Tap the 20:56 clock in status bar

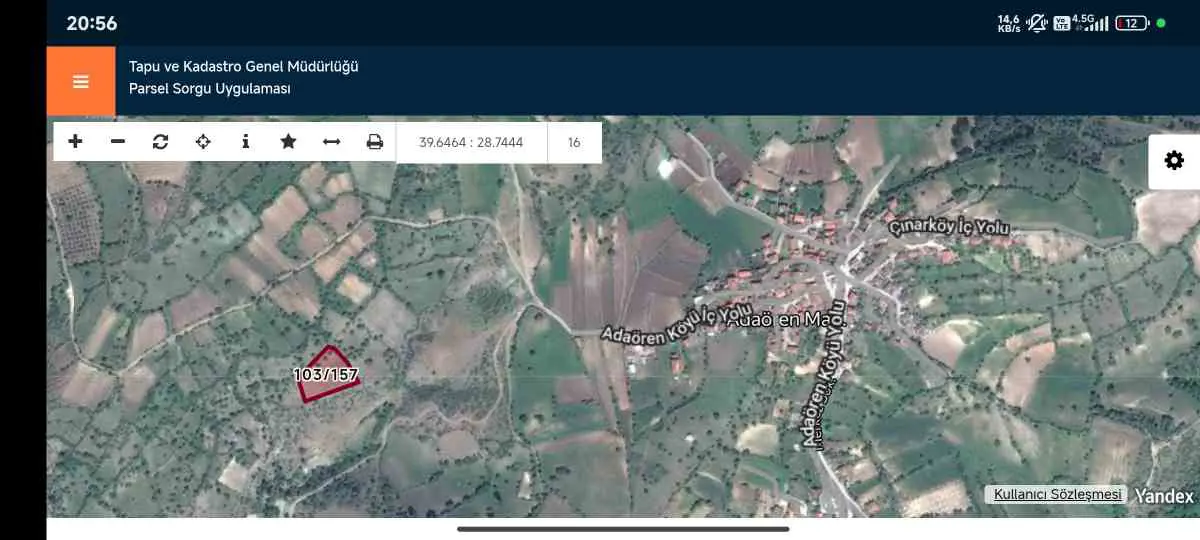tap(92, 23)
